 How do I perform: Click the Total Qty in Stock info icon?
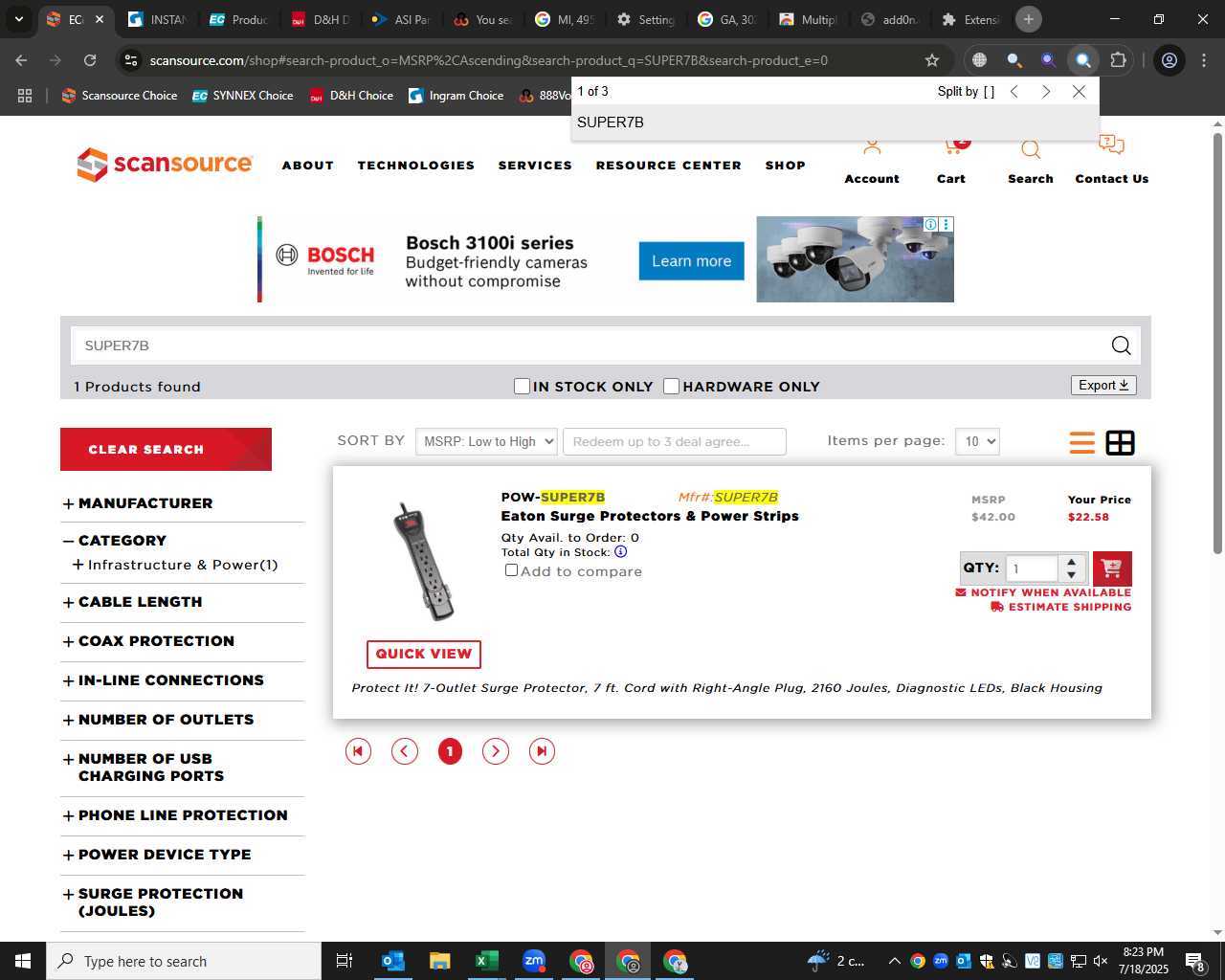click(x=620, y=551)
